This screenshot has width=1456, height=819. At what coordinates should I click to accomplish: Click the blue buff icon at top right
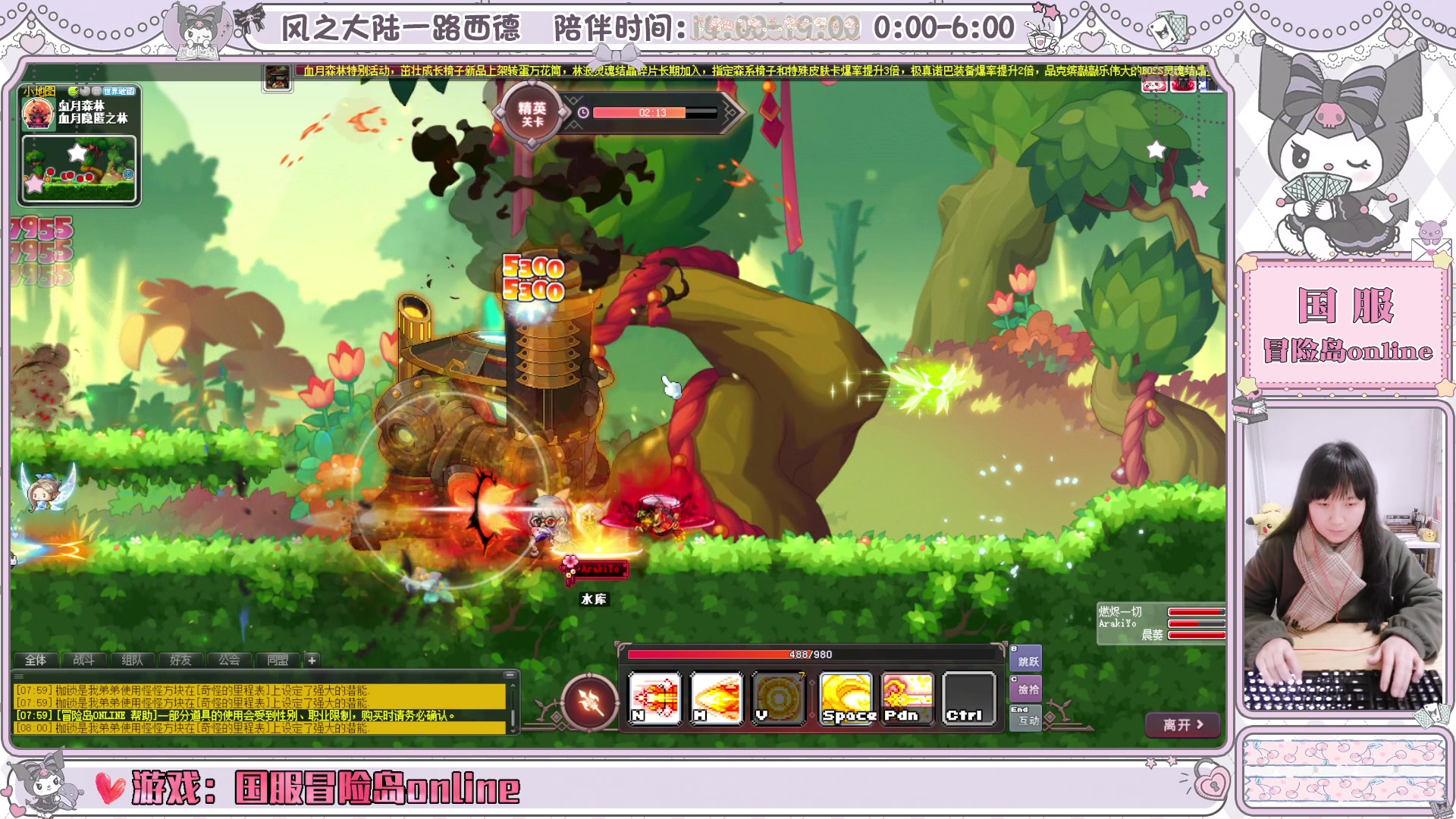[x=1210, y=83]
